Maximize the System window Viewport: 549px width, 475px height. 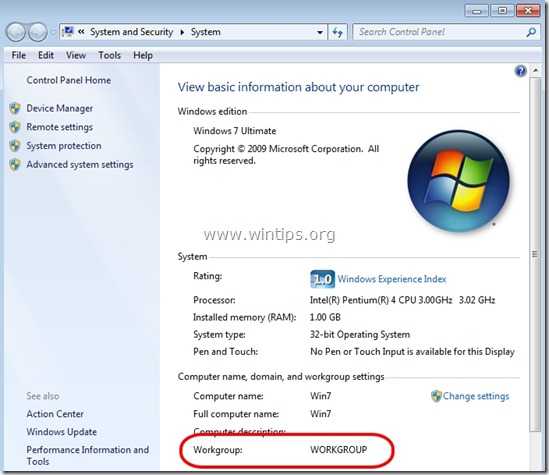pyautogui.click(x=502, y=11)
